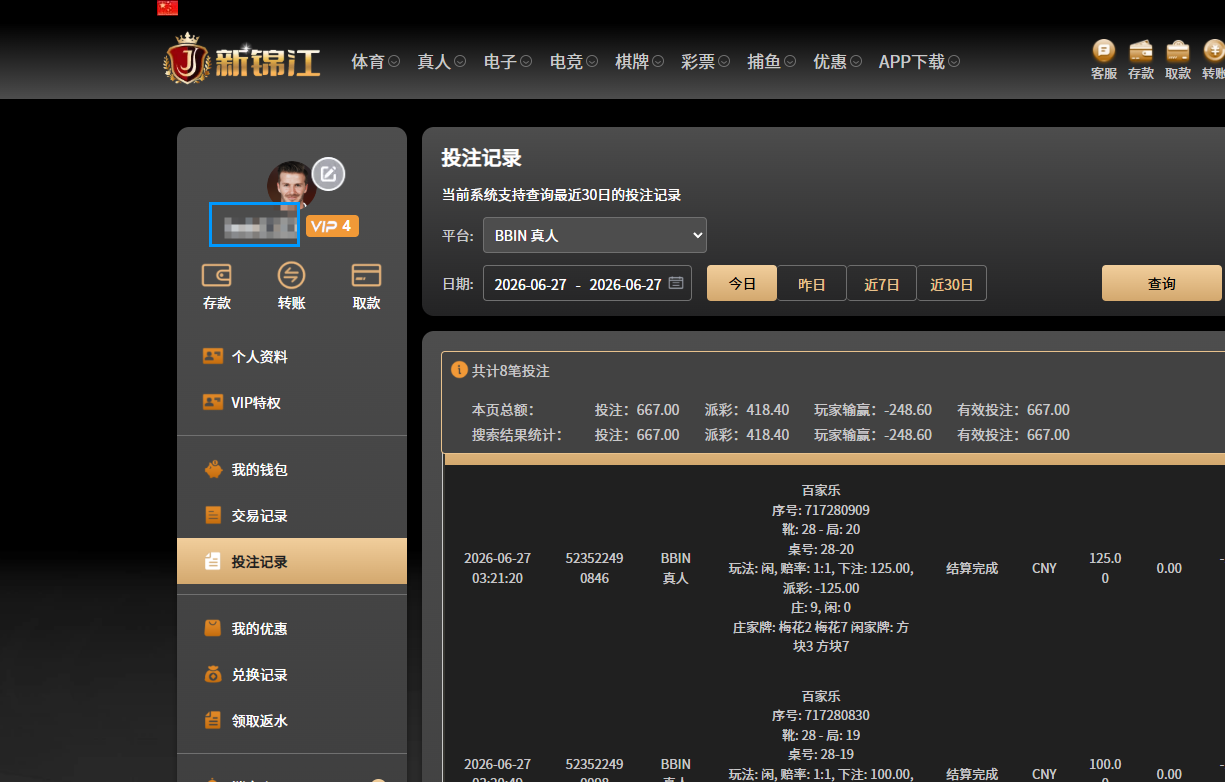
Task: Click the user avatar photo
Action: (x=291, y=184)
